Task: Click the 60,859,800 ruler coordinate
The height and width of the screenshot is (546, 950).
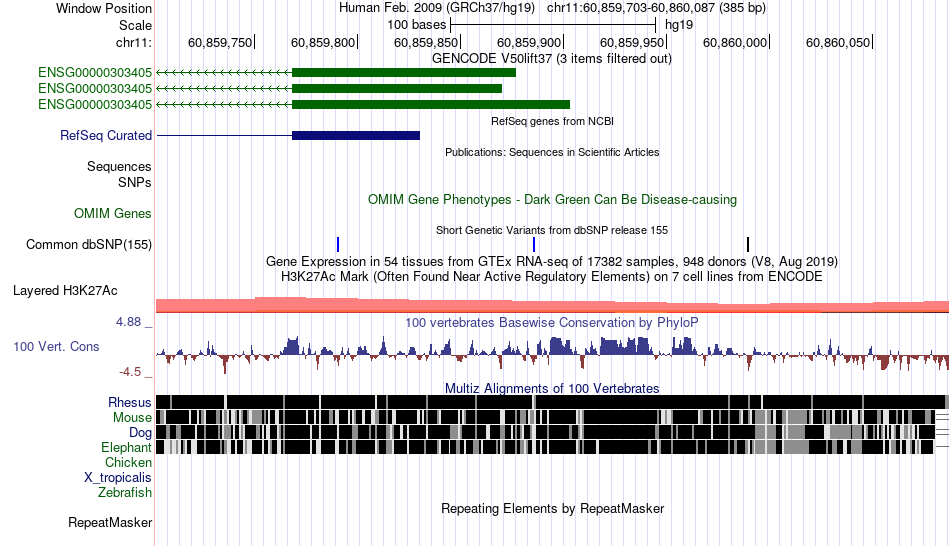Action: tap(323, 42)
